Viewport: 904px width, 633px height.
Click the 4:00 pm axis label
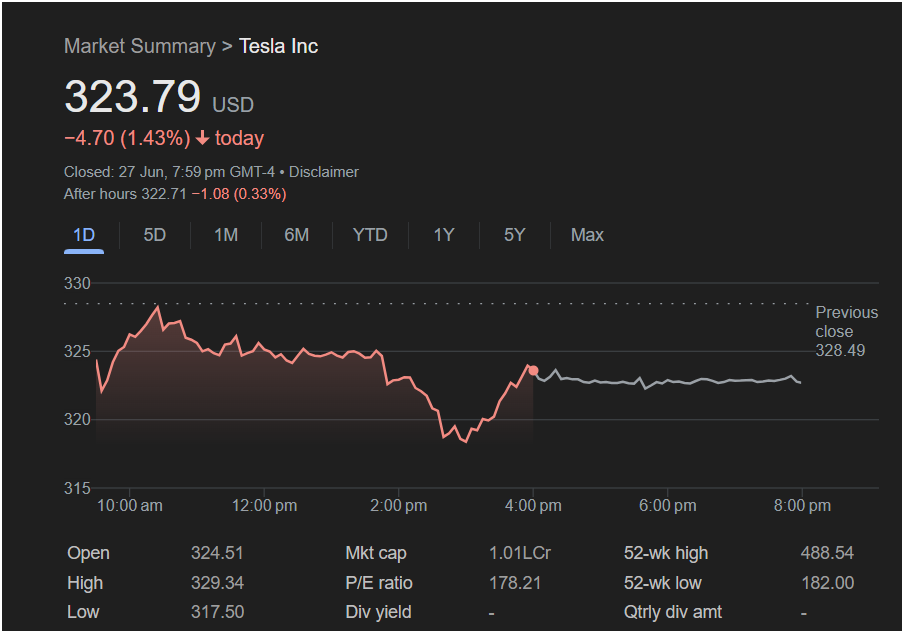pos(533,506)
